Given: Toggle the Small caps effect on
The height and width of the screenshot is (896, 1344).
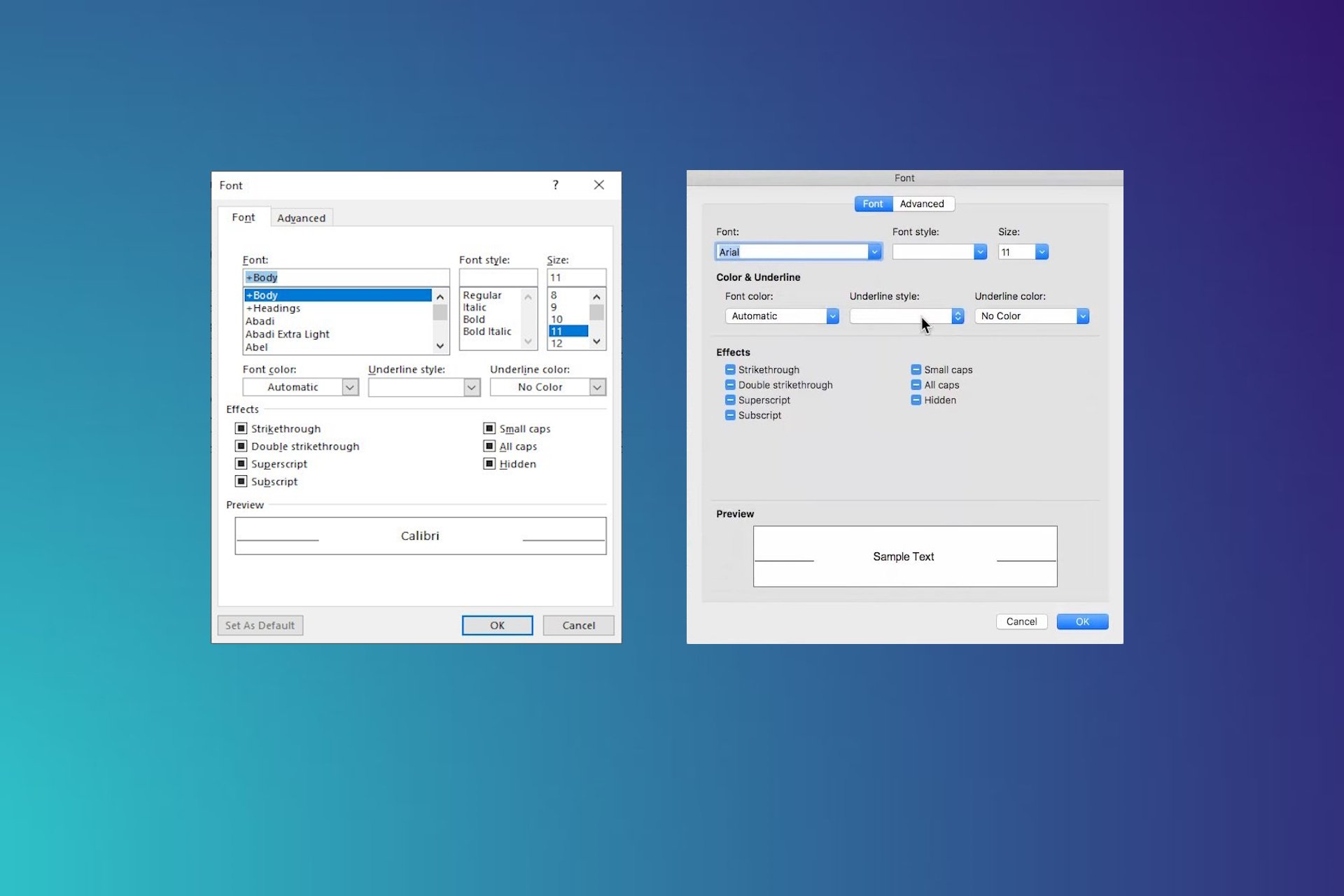Looking at the screenshot, I should coord(489,428).
